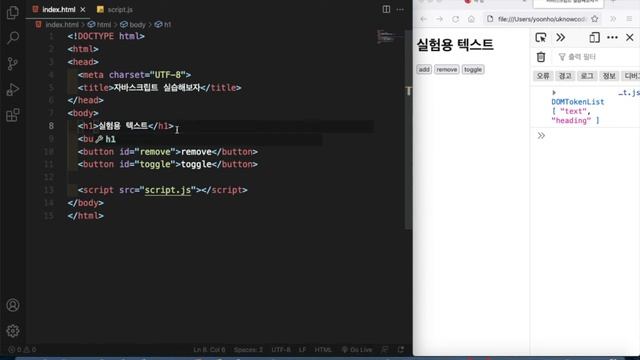Clear the console with the trash icon
Viewport: 640px width, 360px height.
click(541, 57)
